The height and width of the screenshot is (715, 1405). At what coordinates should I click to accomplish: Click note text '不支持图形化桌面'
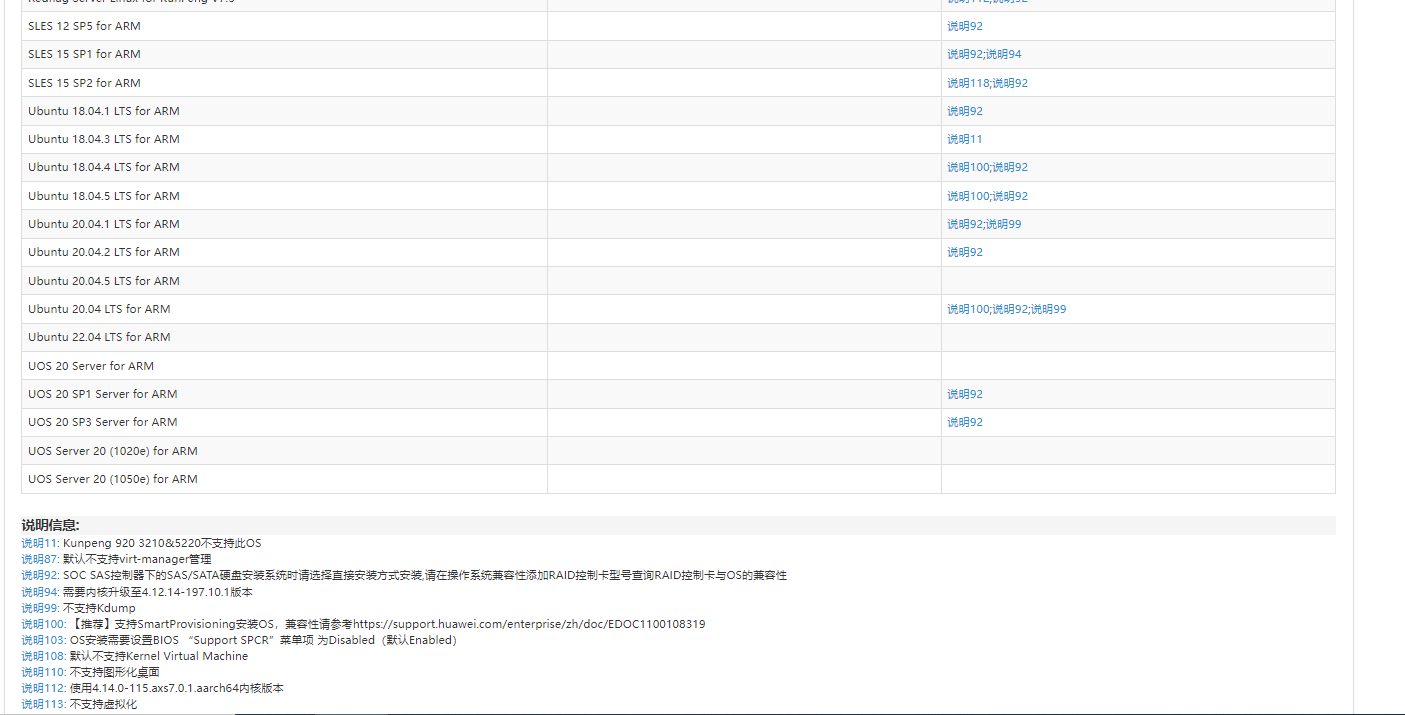[x=115, y=672]
